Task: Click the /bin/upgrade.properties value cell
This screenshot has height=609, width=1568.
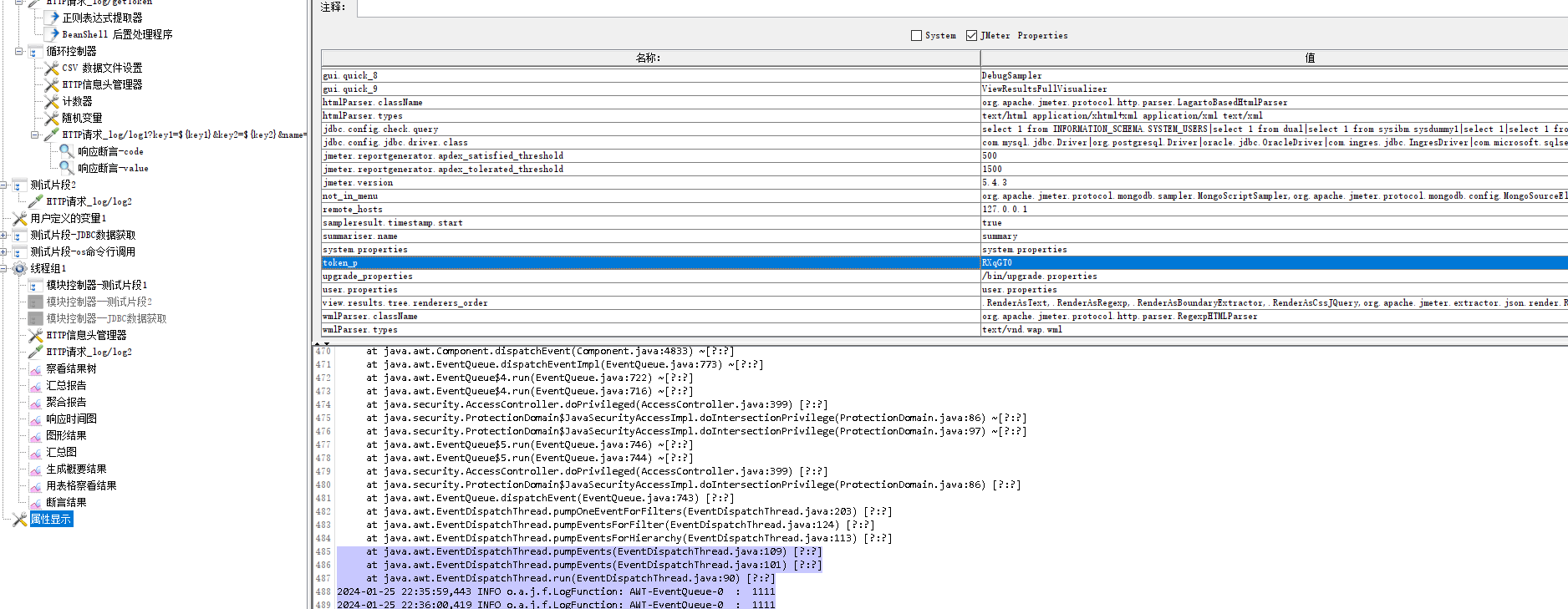Action: click(x=1275, y=276)
